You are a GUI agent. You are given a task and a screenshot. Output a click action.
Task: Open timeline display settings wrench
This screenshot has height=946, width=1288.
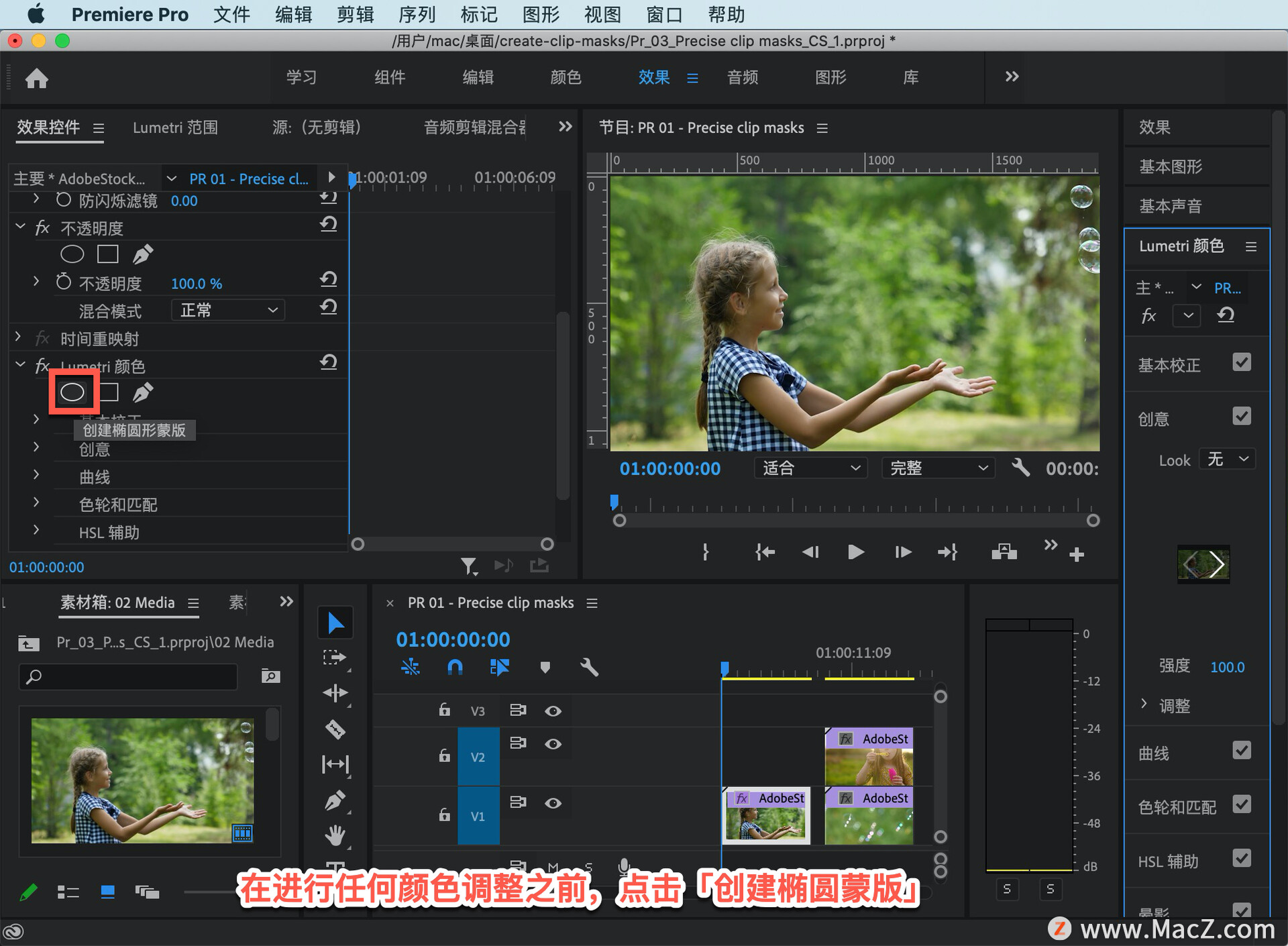point(588,667)
